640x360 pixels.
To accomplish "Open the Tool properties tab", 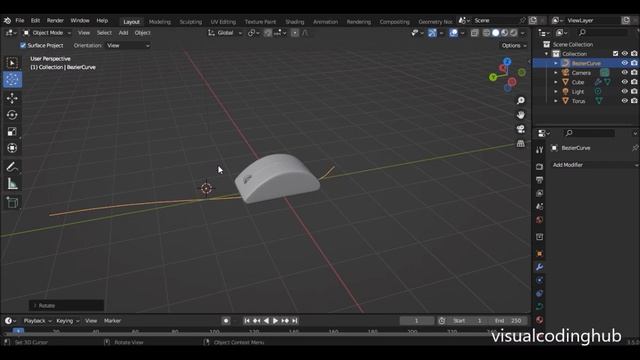I will point(540,150).
